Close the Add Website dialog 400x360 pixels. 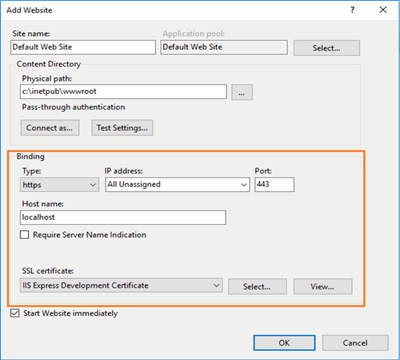(x=383, y=10)
